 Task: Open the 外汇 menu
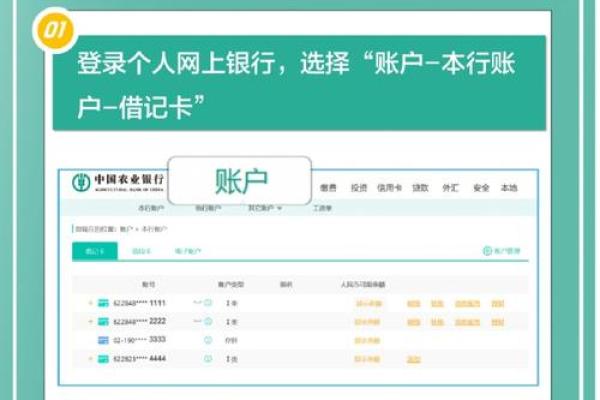(450, 188)
